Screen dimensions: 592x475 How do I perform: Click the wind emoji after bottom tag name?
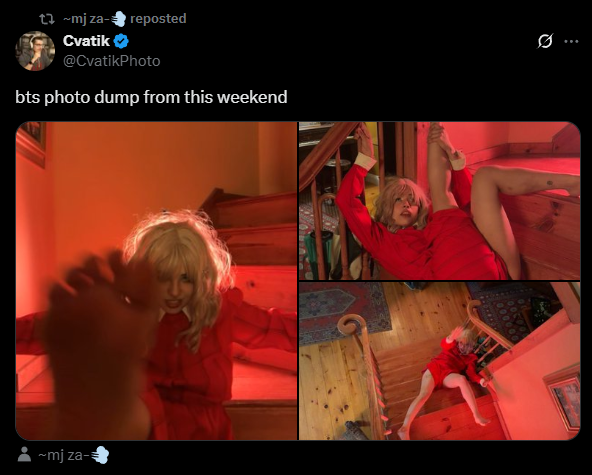coord(100,455)
